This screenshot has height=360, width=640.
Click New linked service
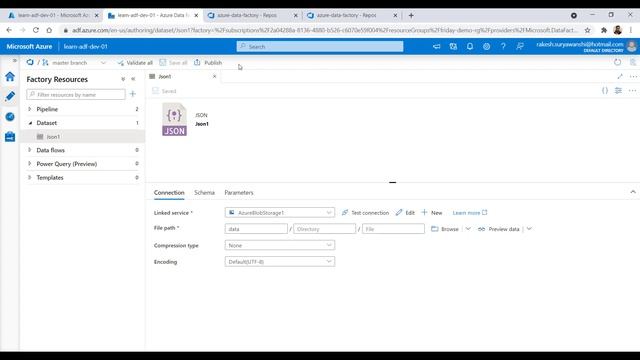[x=432, y=213]
